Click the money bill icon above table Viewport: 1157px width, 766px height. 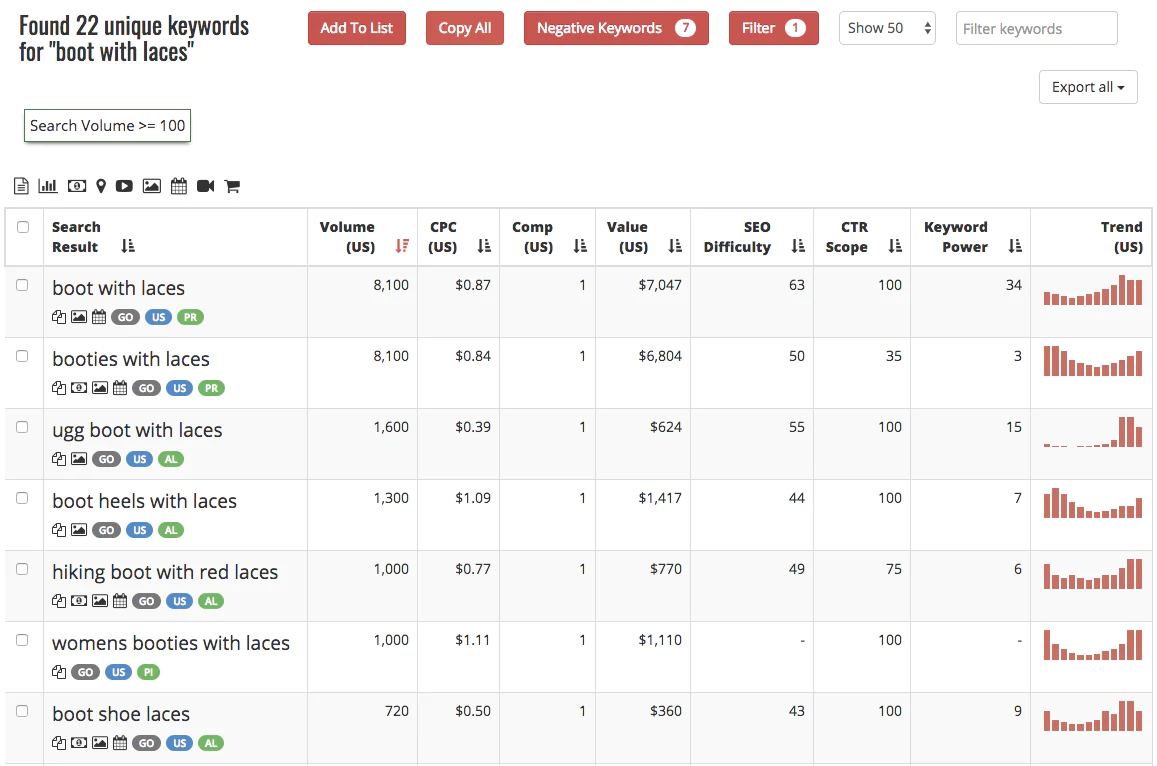(76, 186)
